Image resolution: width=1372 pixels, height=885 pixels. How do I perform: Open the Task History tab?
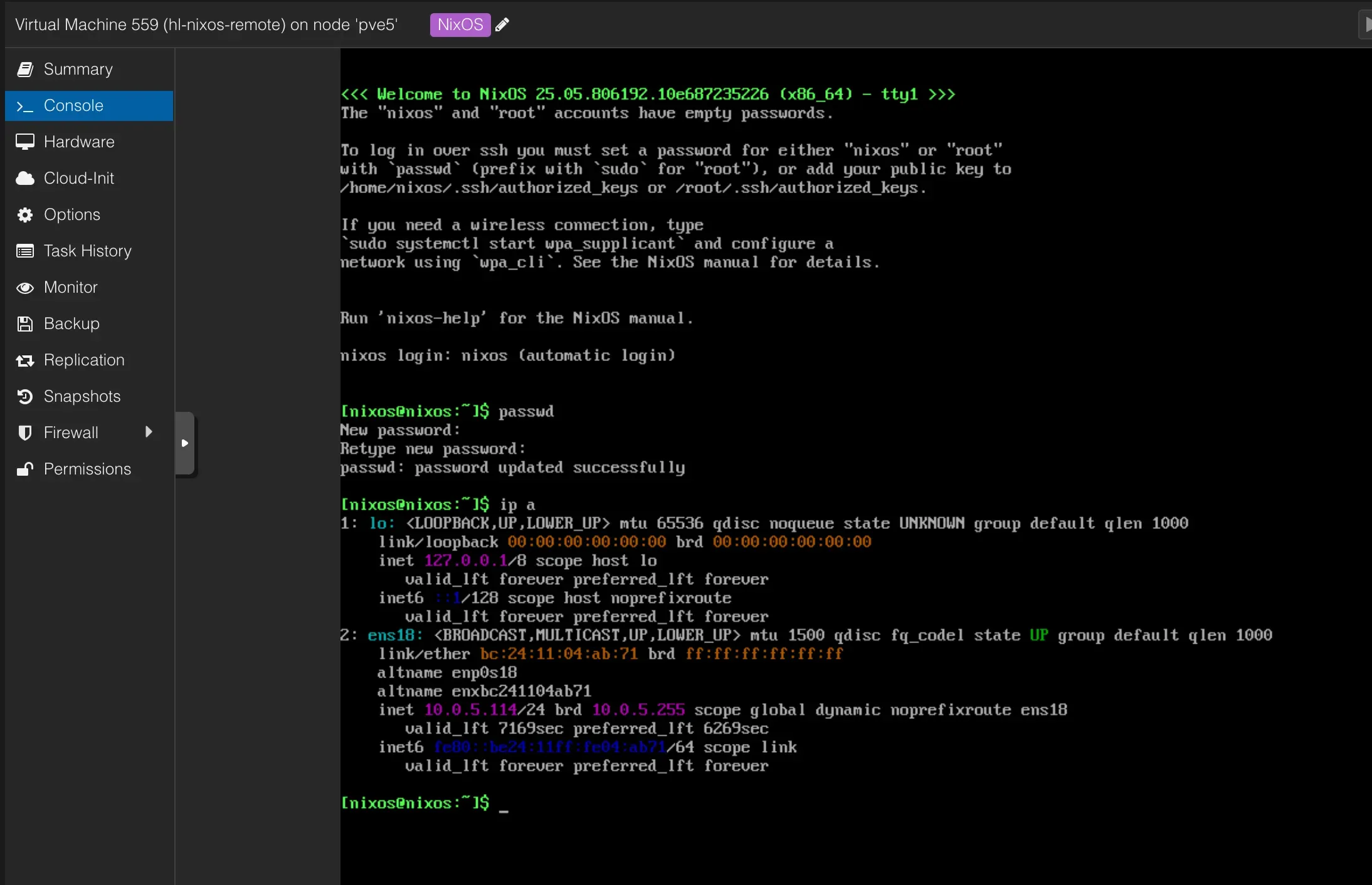point(87,251)
